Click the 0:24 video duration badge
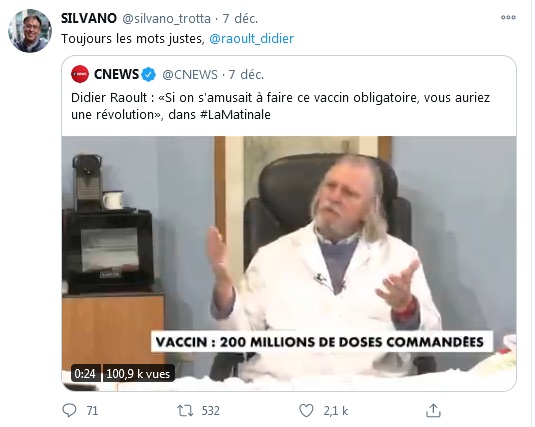 click(x=85, y=373)
